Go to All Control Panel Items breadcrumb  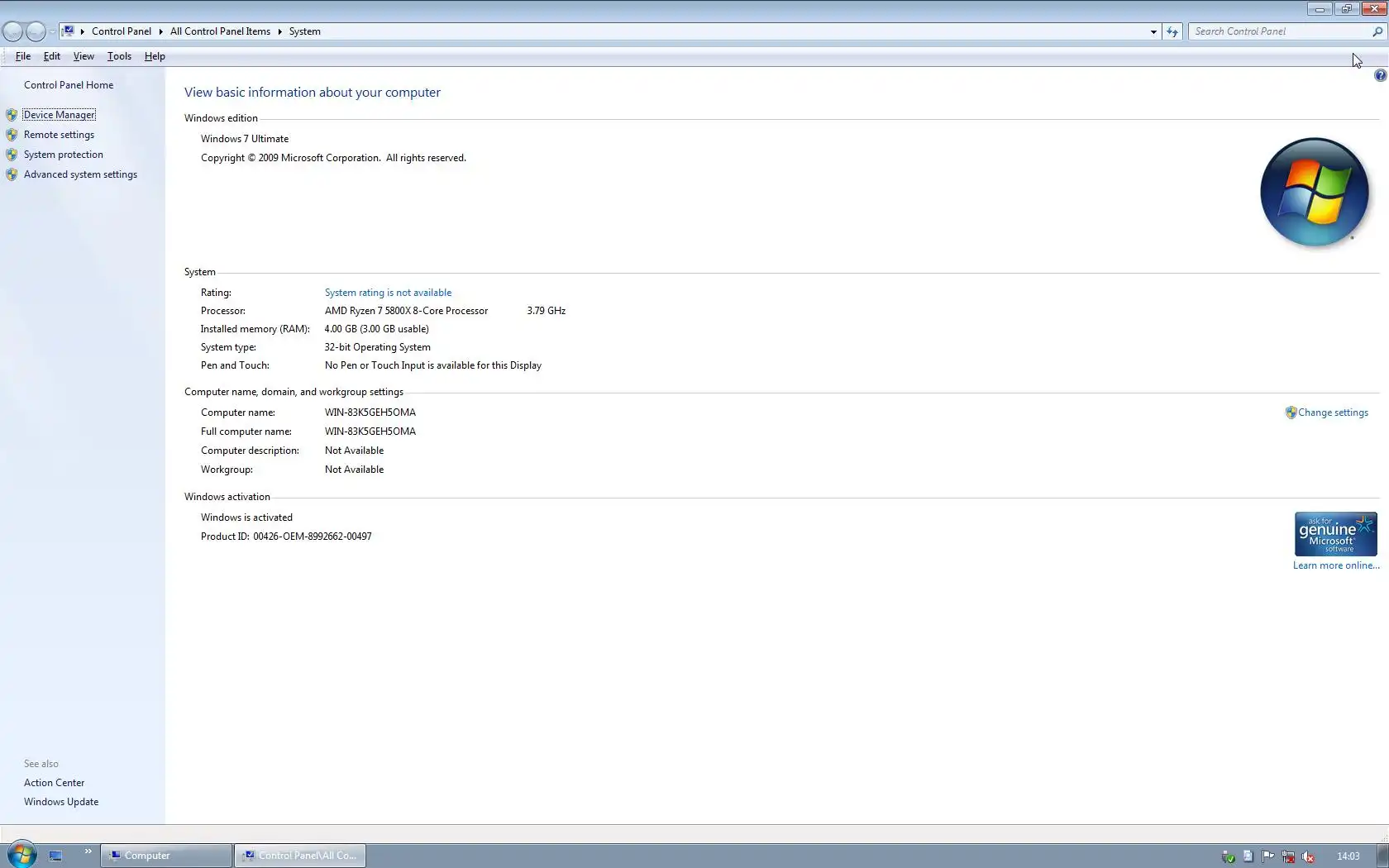(x=220, y=31)
